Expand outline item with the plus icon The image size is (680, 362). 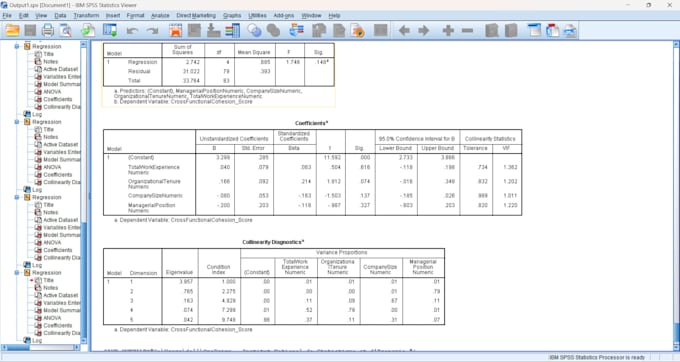(448, 30)
